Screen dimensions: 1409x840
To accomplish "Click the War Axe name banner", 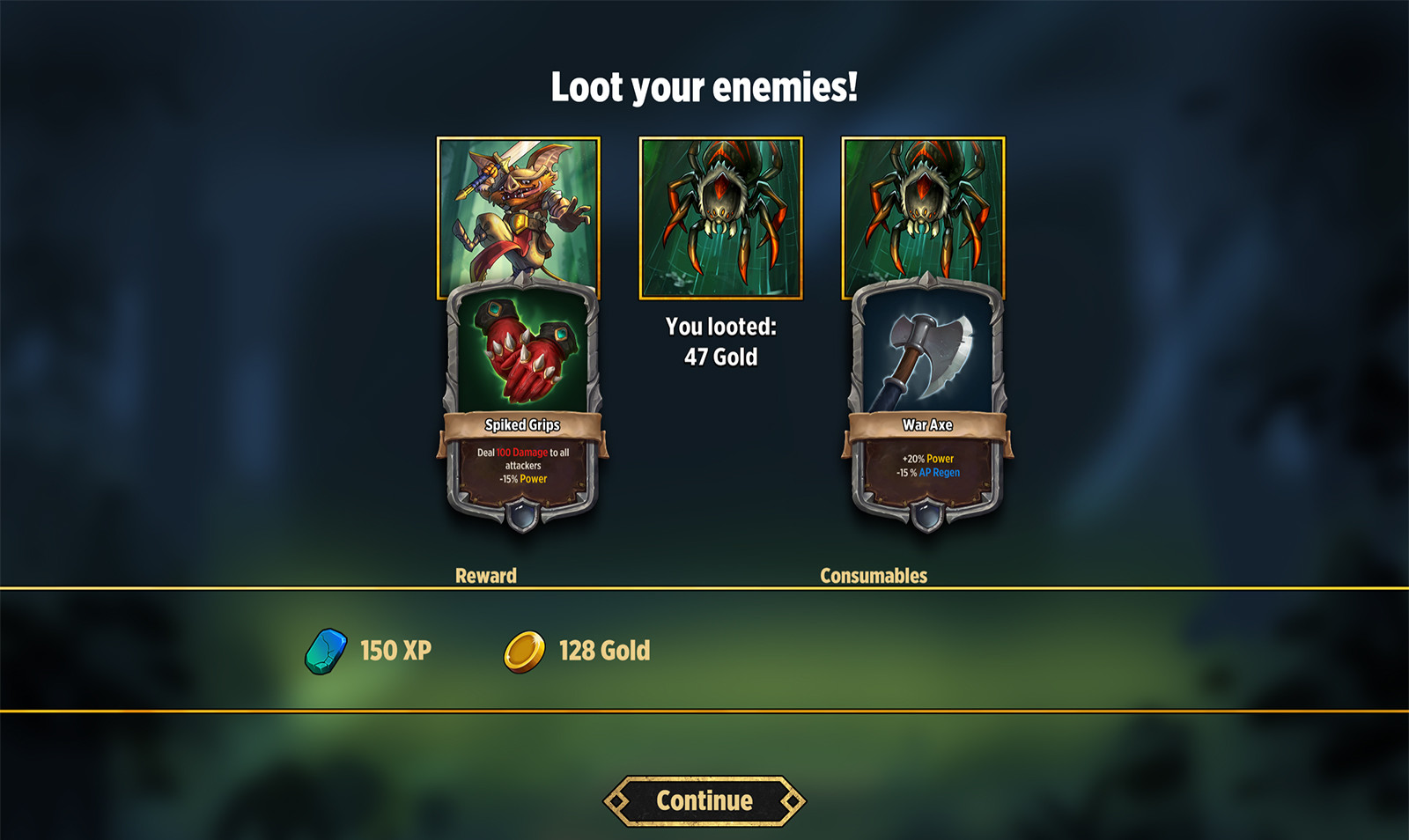I will [x=926, y=425].
